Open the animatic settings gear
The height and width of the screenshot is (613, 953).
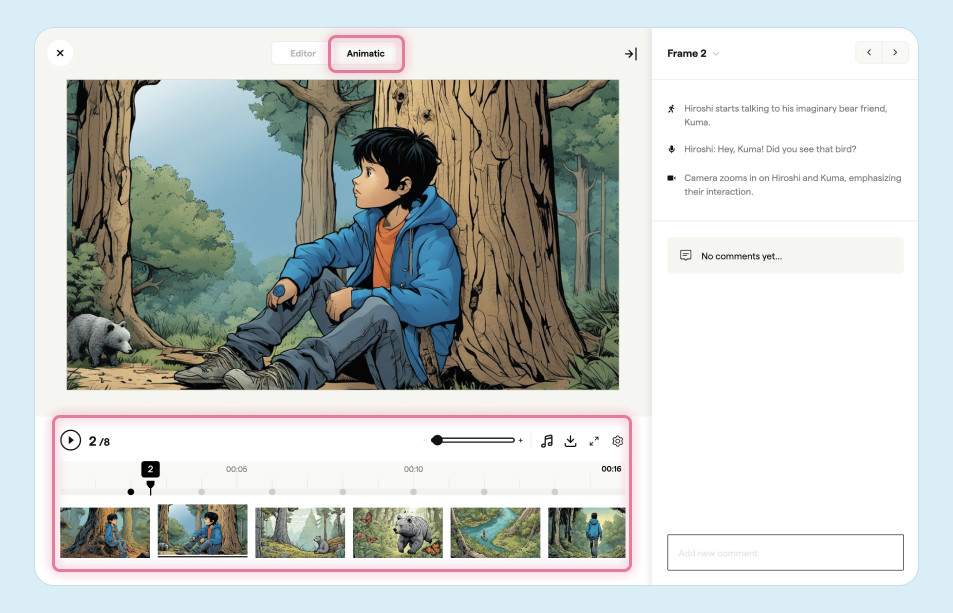618,441
